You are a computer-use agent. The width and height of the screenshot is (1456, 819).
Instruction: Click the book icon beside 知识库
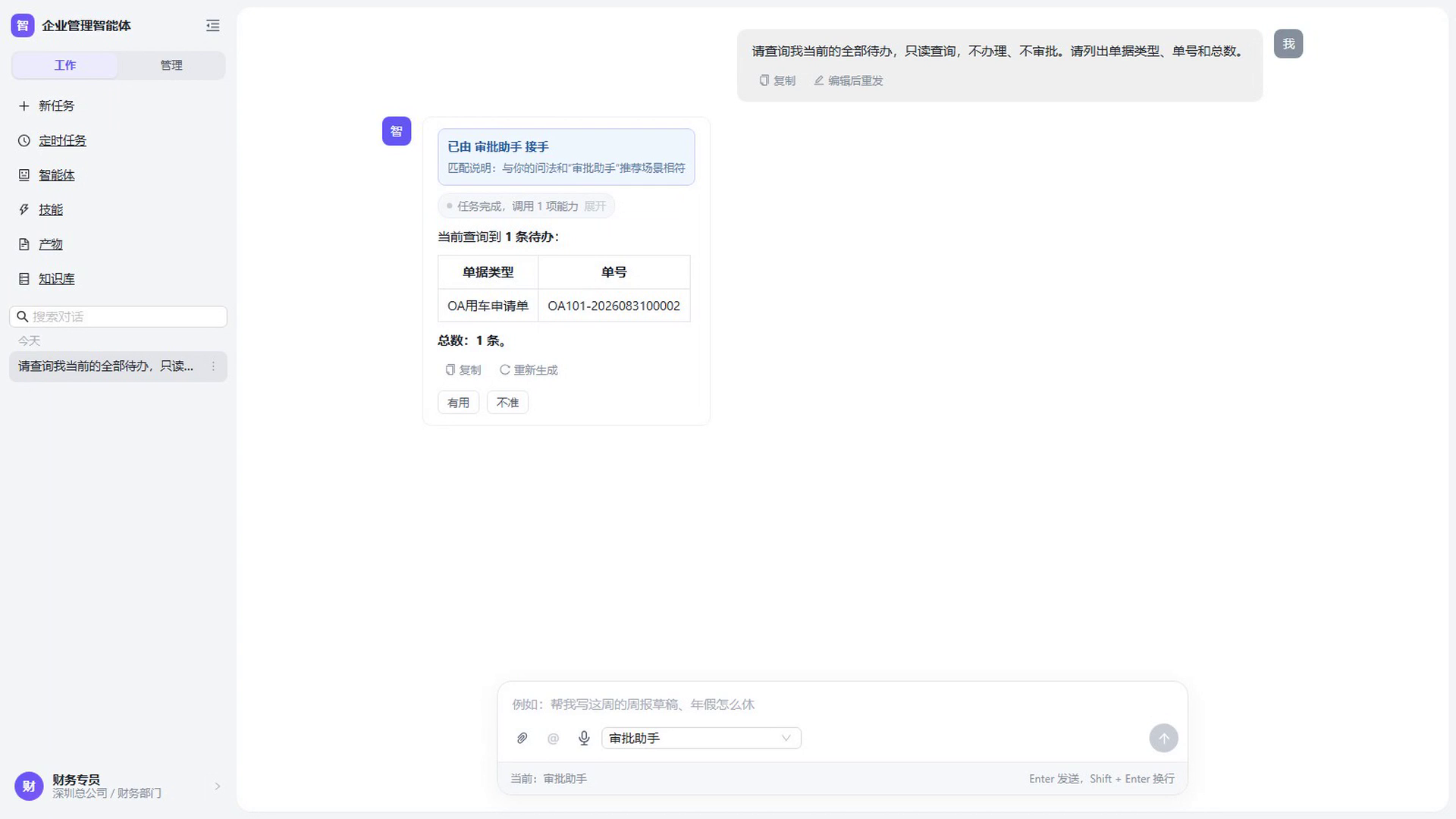[24, 279]
